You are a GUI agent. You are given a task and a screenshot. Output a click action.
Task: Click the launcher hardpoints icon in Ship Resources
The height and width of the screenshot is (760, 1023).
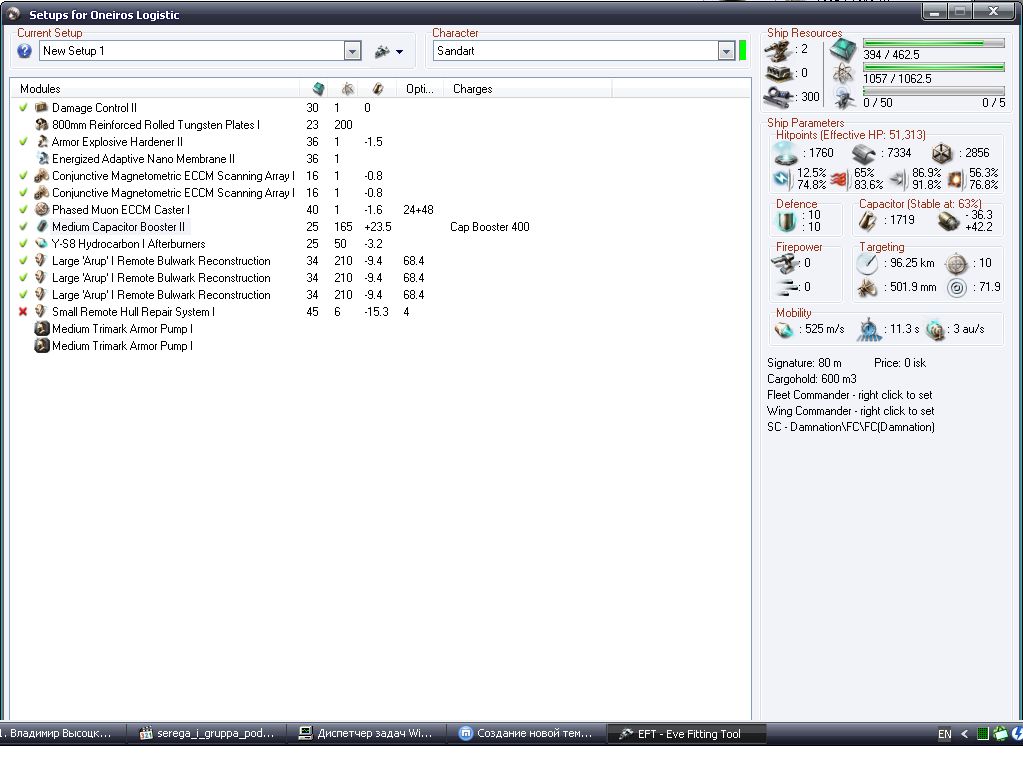(x=779, y=72)
